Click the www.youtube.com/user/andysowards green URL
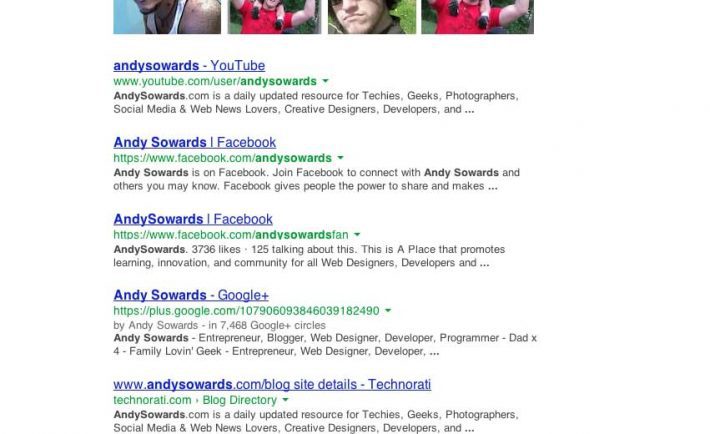This screenshot has height=434, width=710. coord(215,82)
